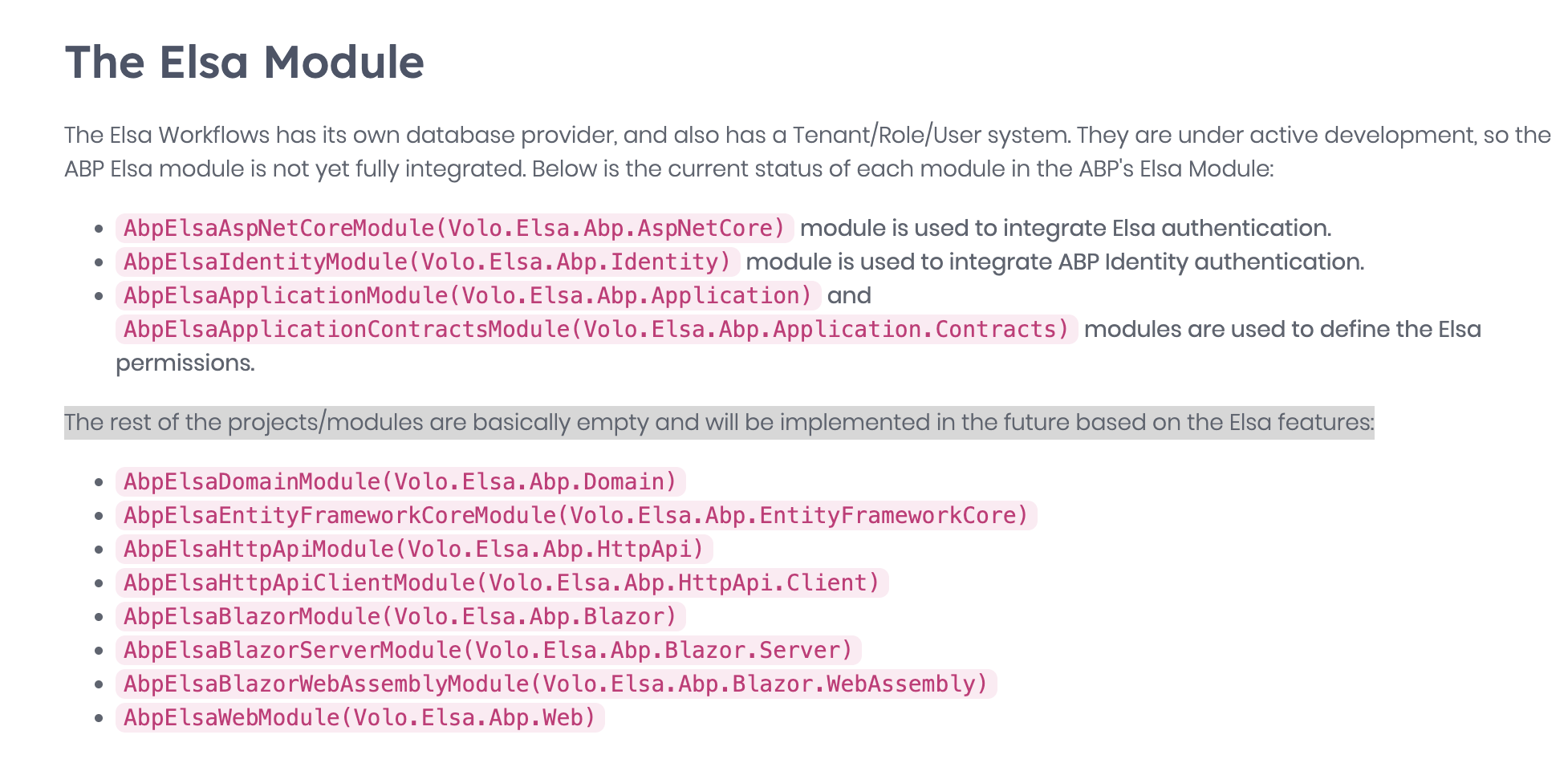Click "ABP Elsa module is not yet fully integrated" text
The width and height of the screenshot is (1568, 759).
pos(295,169)
